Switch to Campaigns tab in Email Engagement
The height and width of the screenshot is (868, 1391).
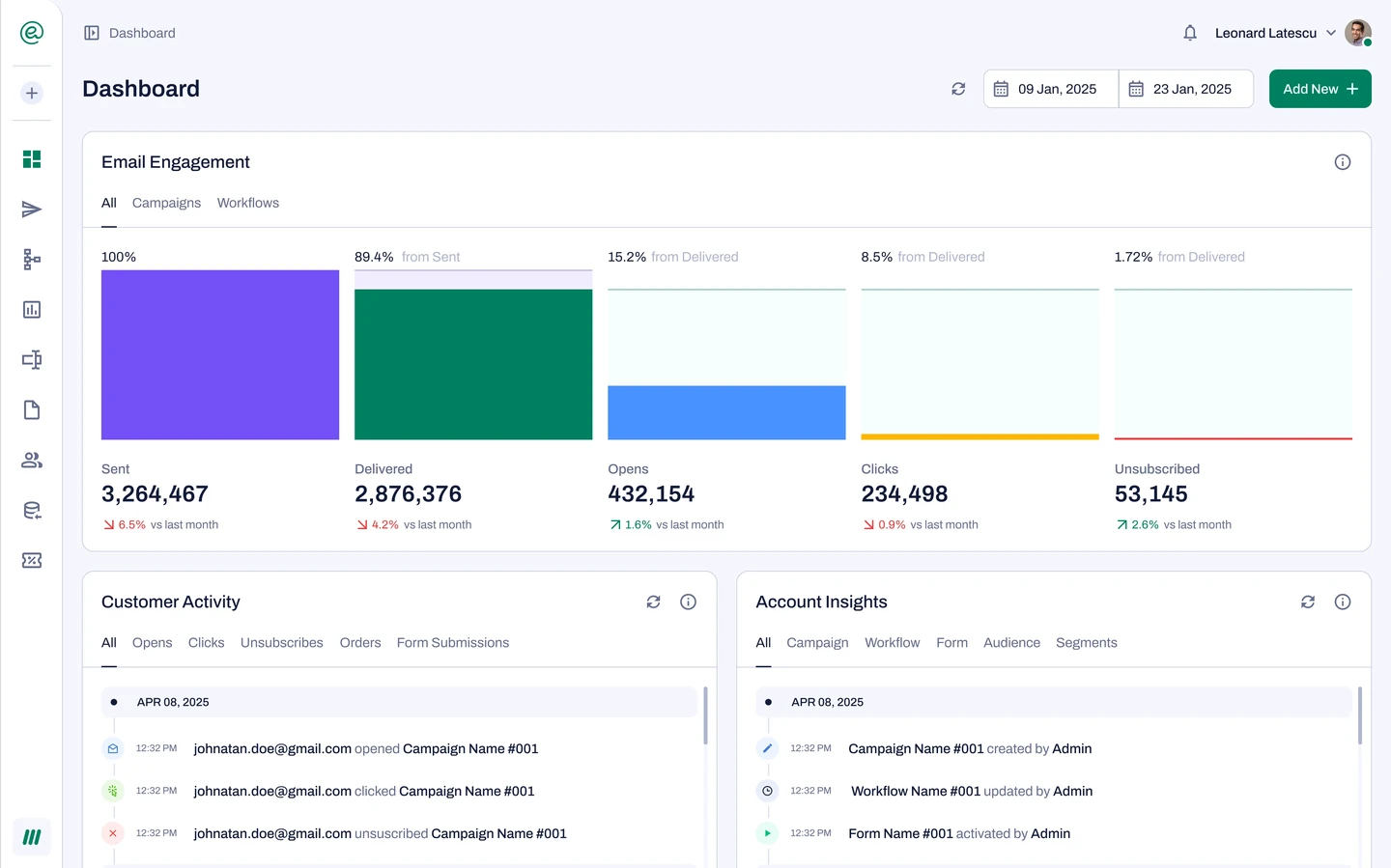(x=166, y=203)
